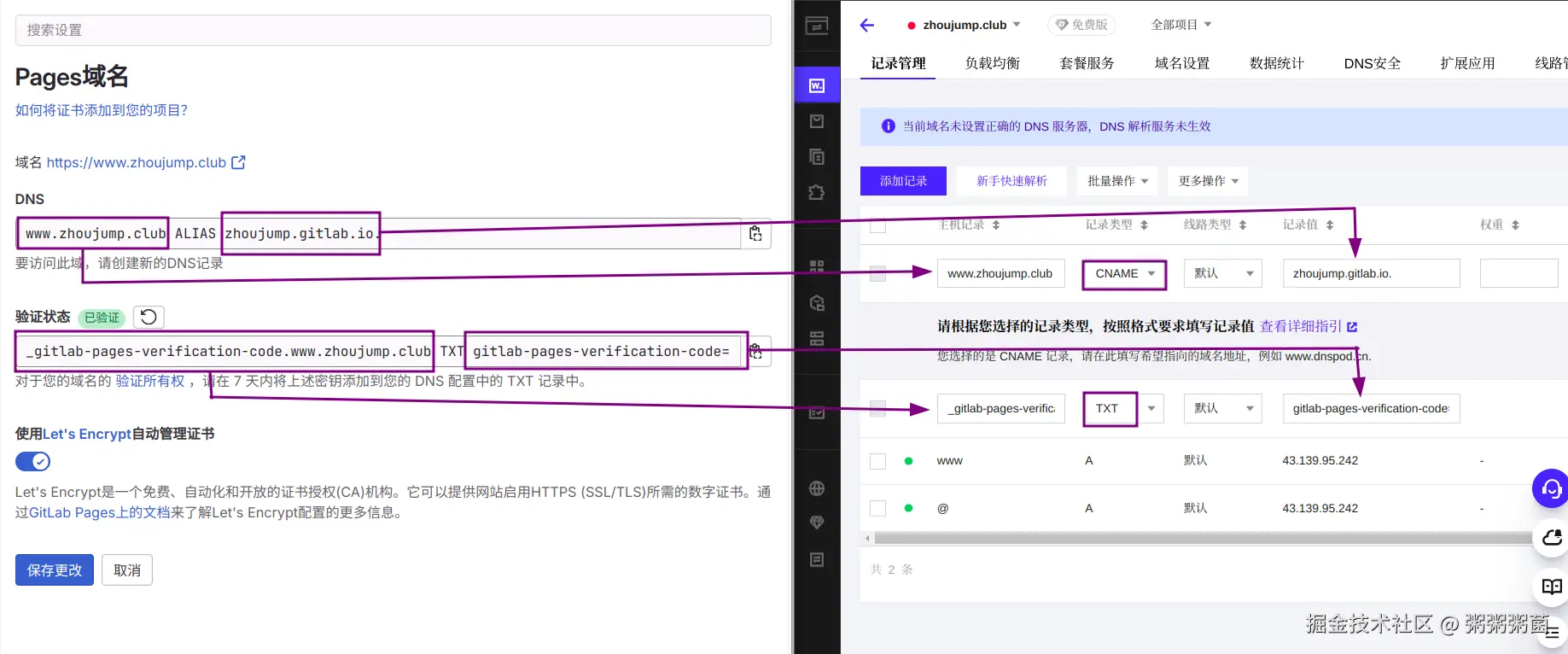Click the server rack icon in dark sidebar

(817, 339)
